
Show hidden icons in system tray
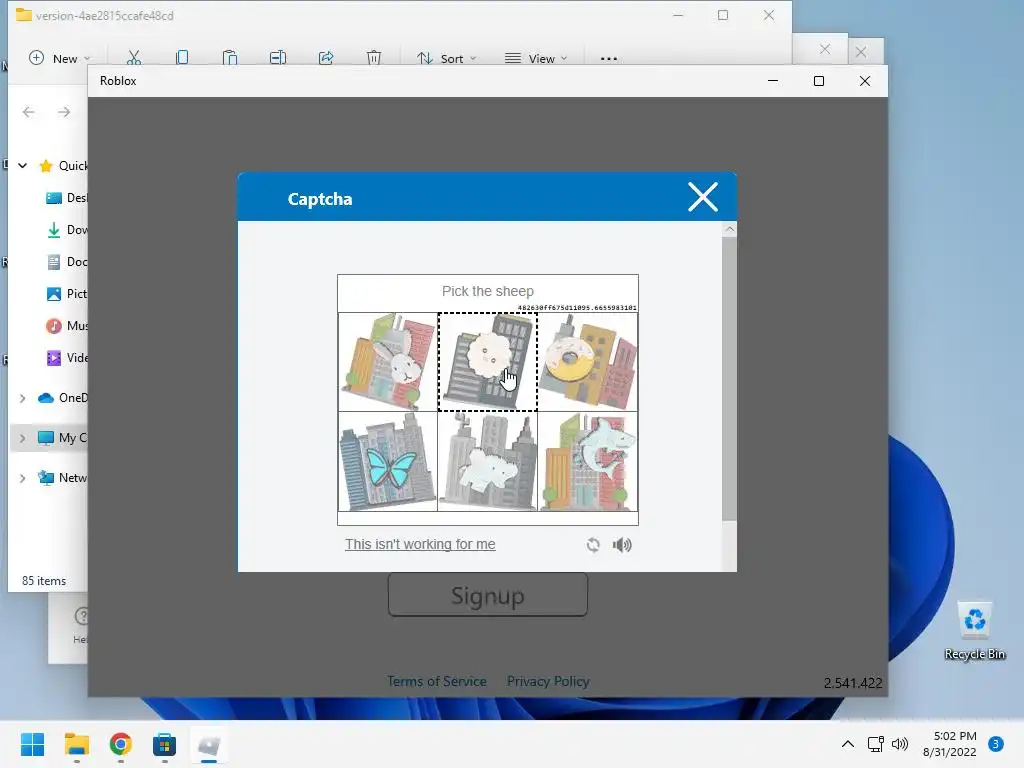(848, 744)
